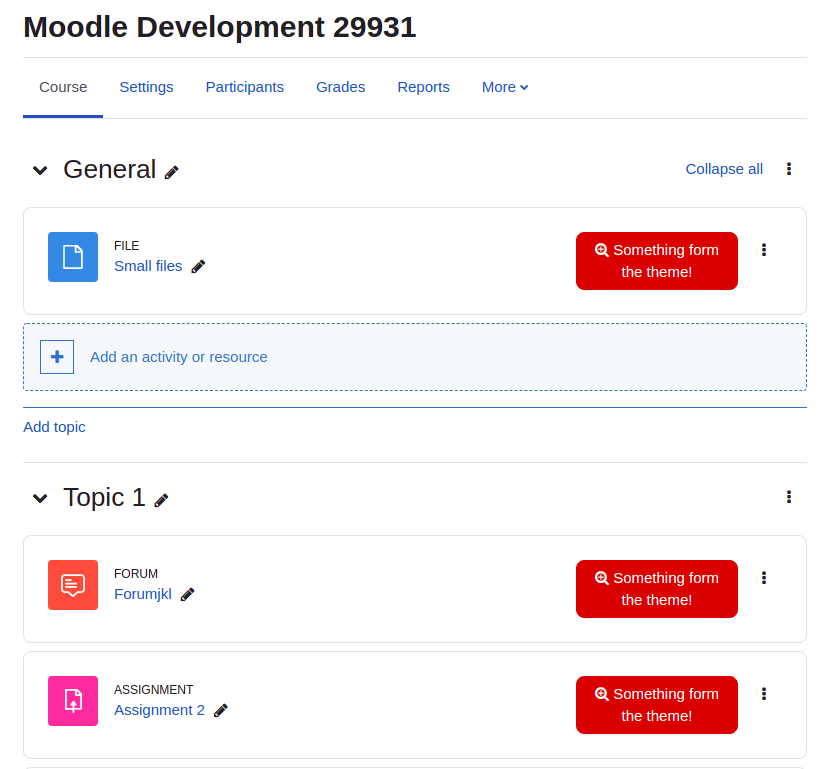
Task: Rename Forumjkl with the pencil icon
Action: click(x=187, y=594)
